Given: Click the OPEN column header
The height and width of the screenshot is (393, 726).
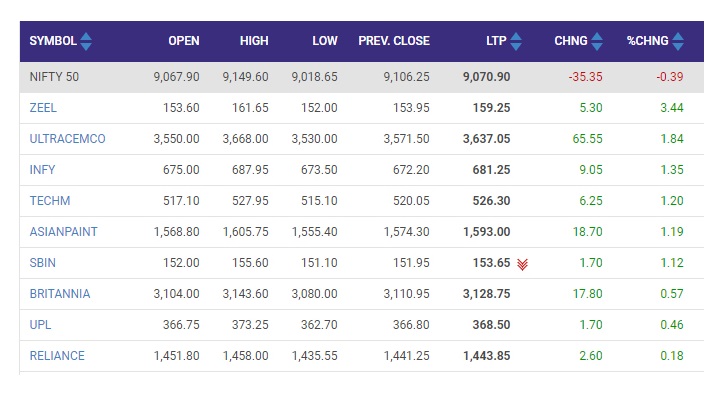Looking at the screenshot, I should [184, 41].
